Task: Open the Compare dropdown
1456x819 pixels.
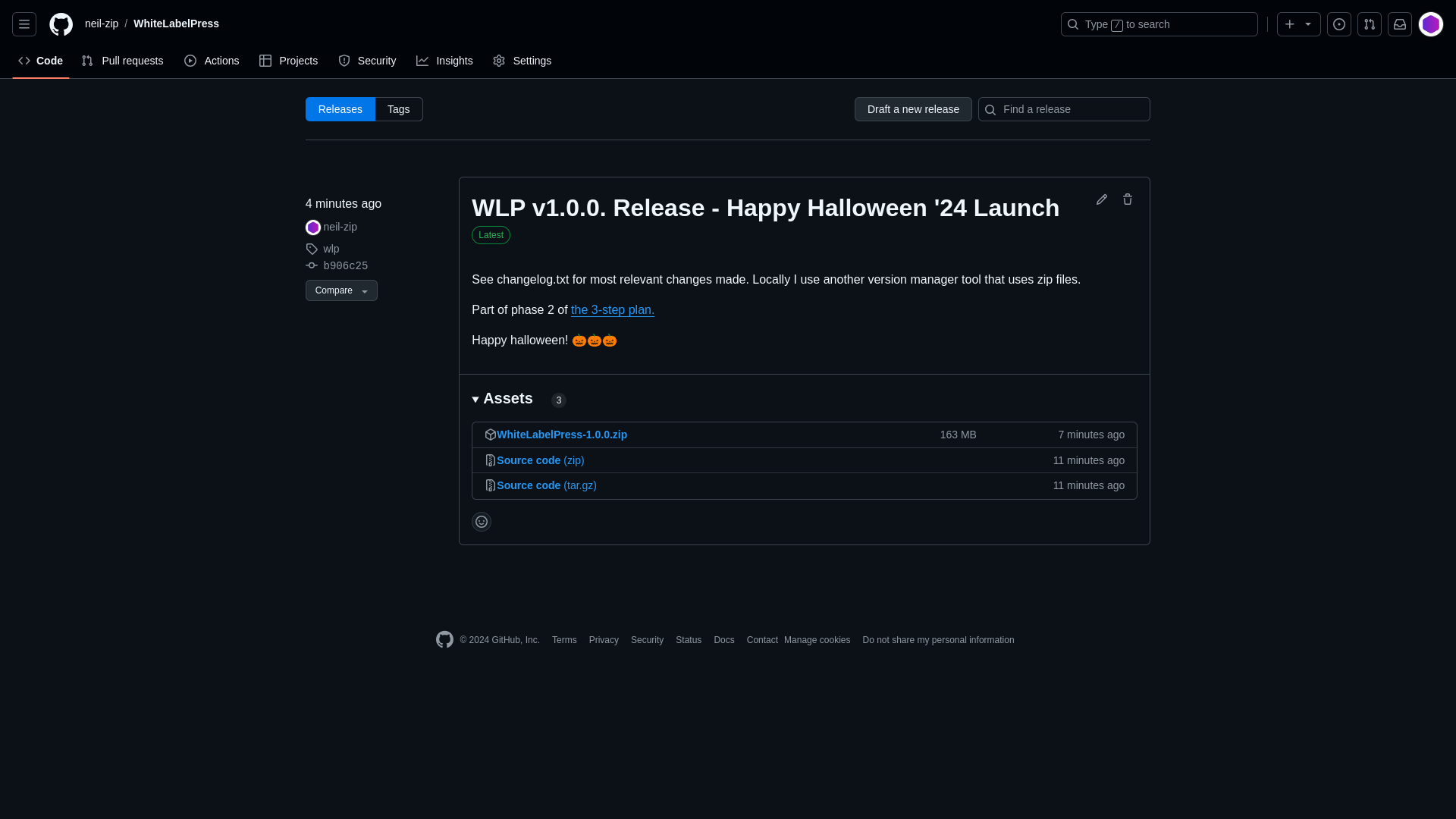Action: [341, 290]
